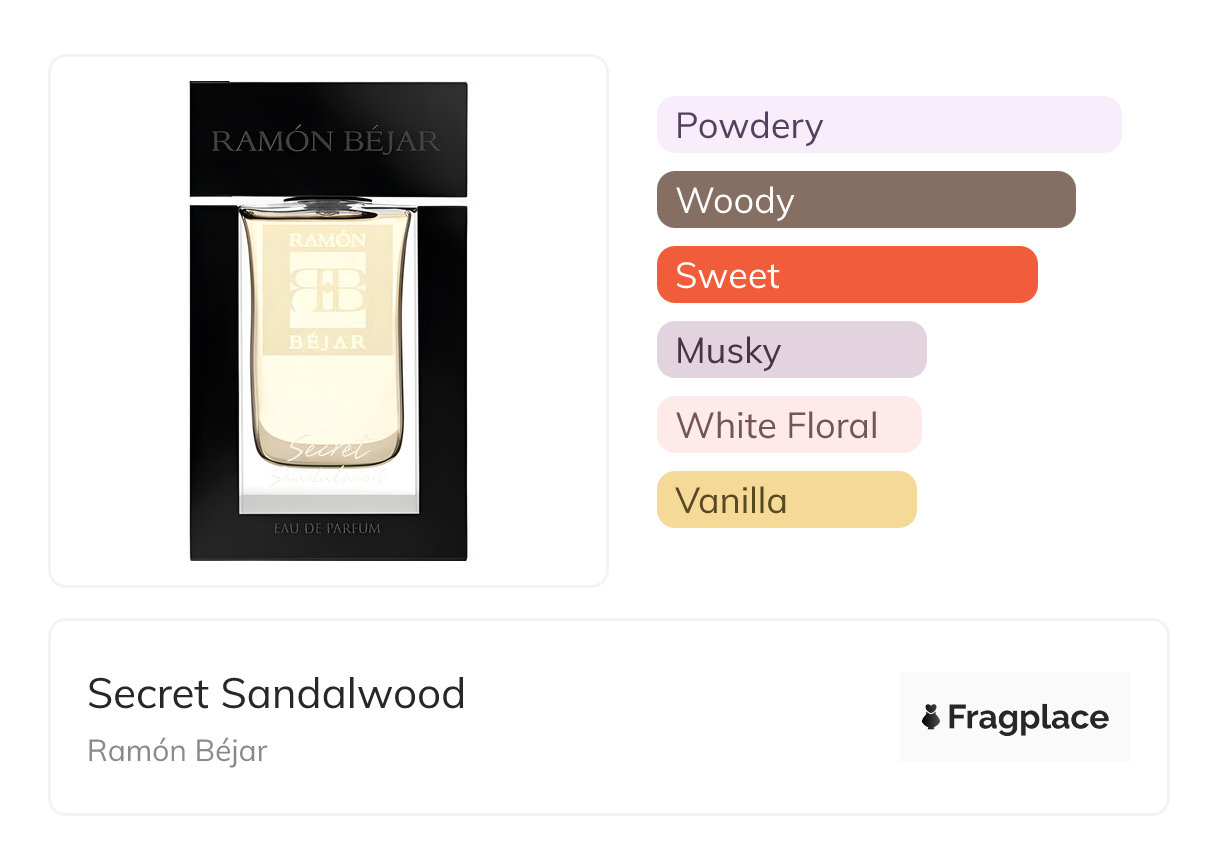Click the perfume bottle's silver neck
Screen dimensions: 1218x864
pyautogui.click(x=326, y=203)
